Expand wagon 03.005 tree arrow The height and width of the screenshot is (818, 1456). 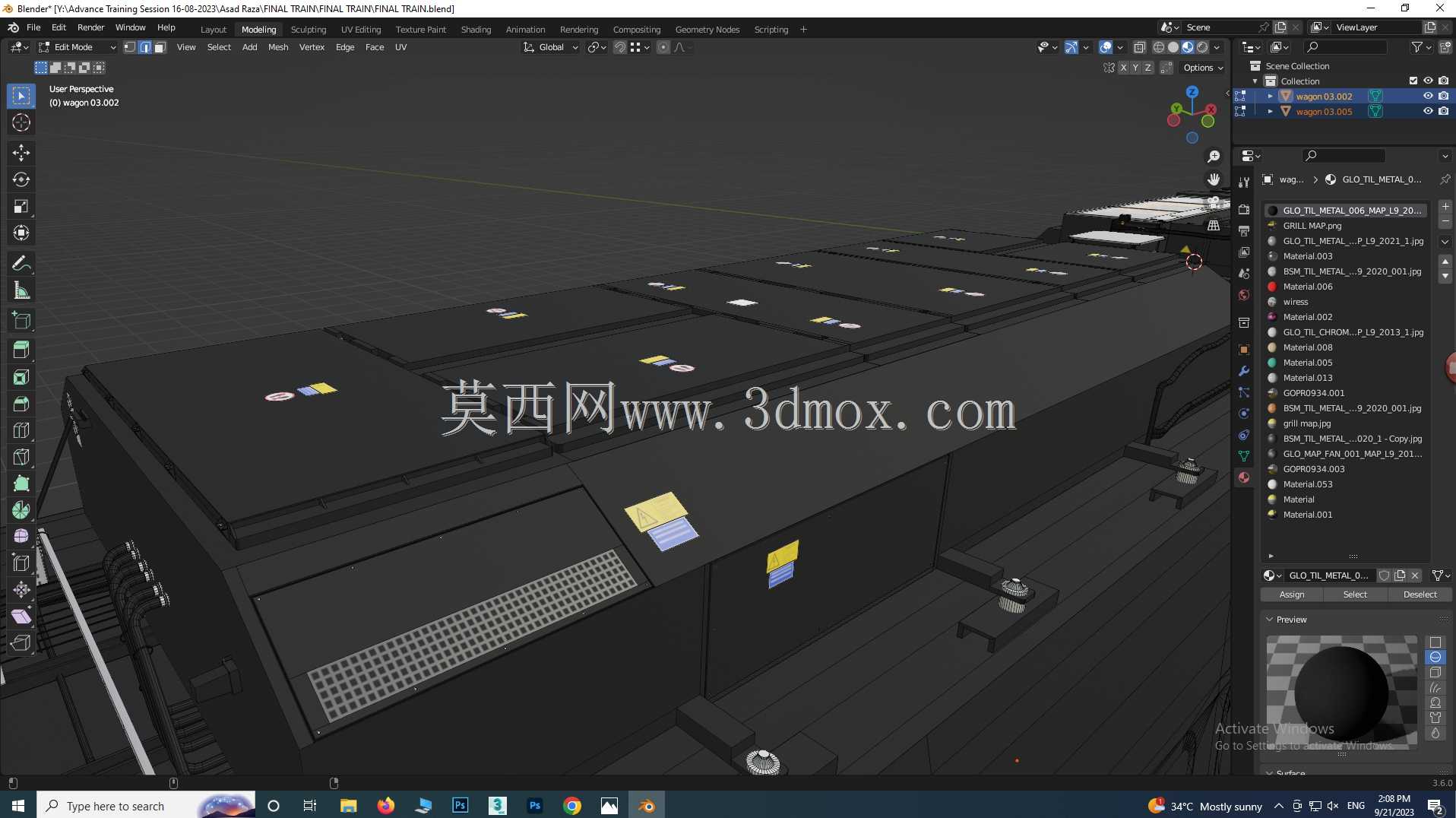coord(1270,112)
